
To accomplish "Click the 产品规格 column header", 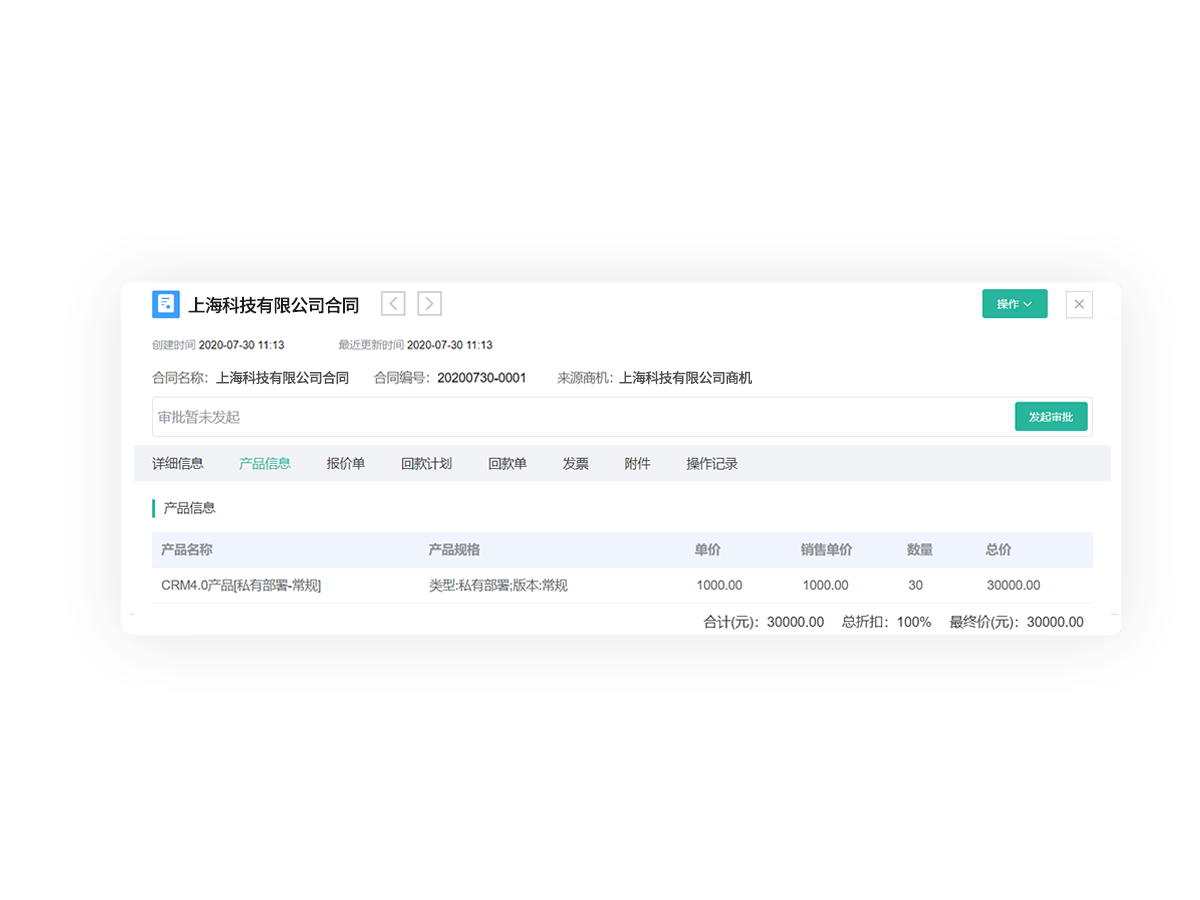I will 455,550.
